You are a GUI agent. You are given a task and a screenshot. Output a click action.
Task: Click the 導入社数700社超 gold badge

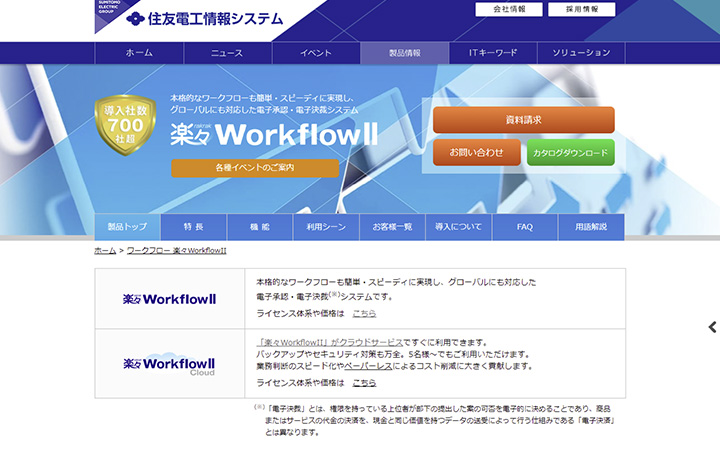(125, 125)
